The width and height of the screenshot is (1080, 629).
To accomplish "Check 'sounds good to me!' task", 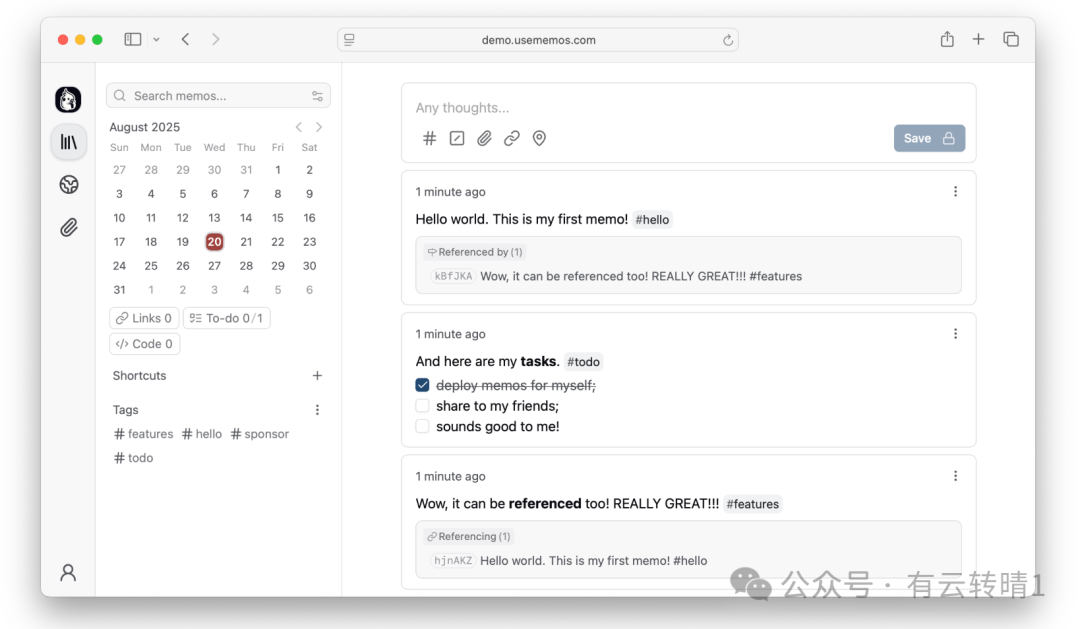I will click(x=422, y=426).
